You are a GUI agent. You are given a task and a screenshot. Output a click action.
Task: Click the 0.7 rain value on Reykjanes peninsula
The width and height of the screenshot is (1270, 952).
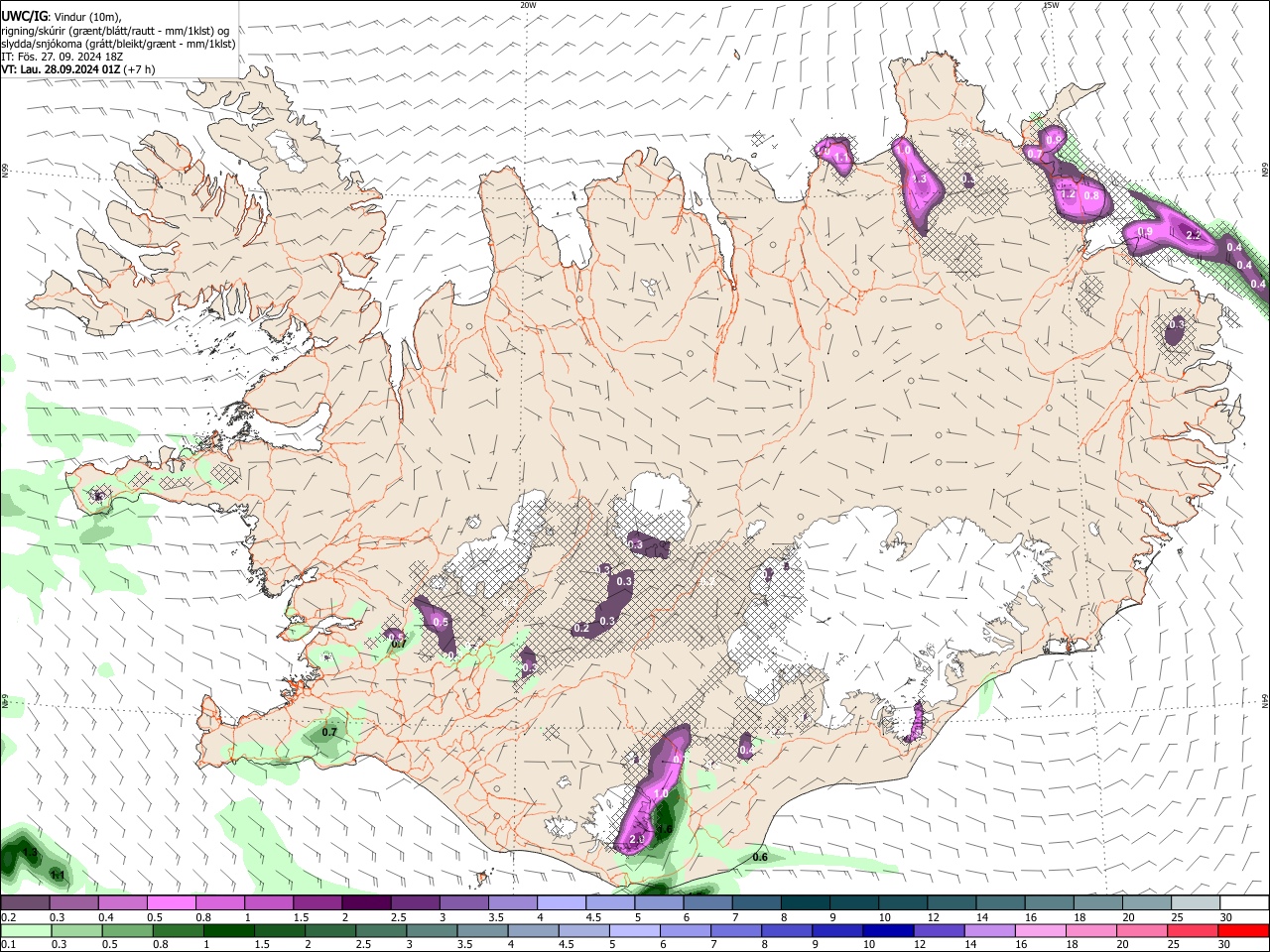pos(330,732)
